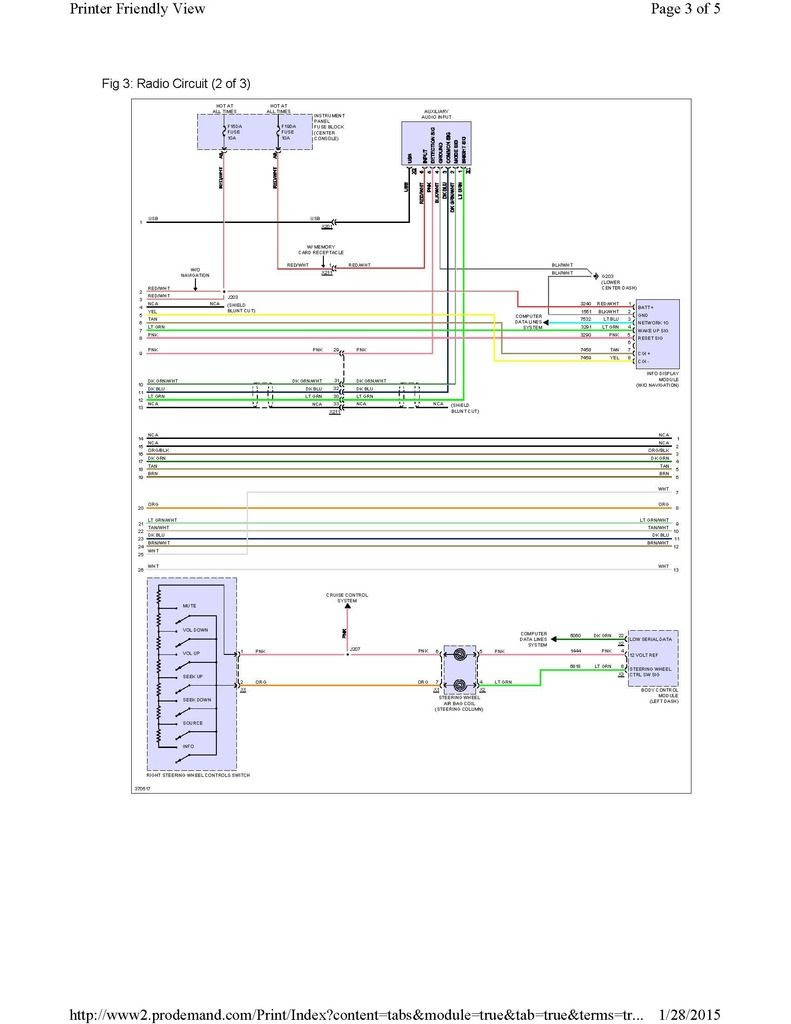The height and width of the screenshot is (1024, 791).
Task: Click the 'LOW SERIAL DATA' pin label
Action: point(650,639)
